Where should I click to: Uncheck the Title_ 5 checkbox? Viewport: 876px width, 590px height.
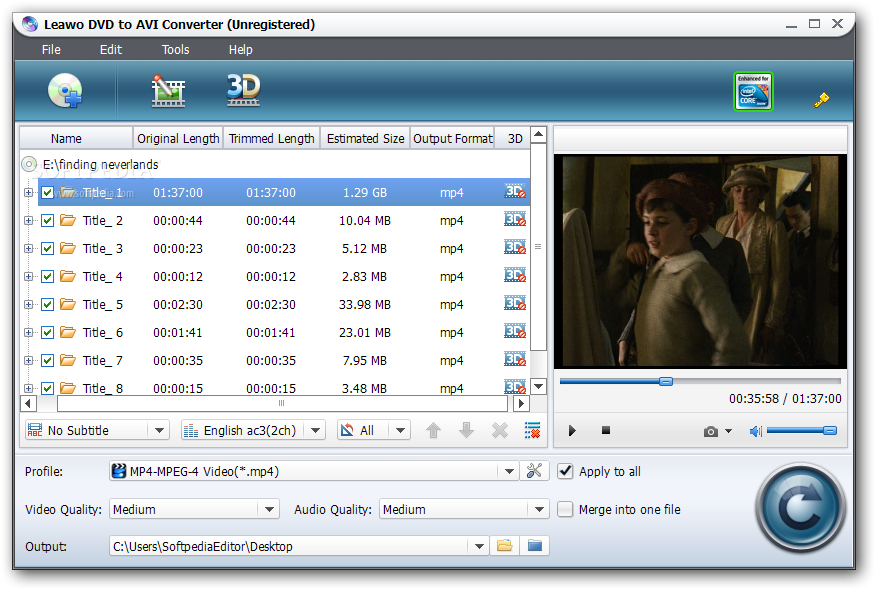click(47, 304)
